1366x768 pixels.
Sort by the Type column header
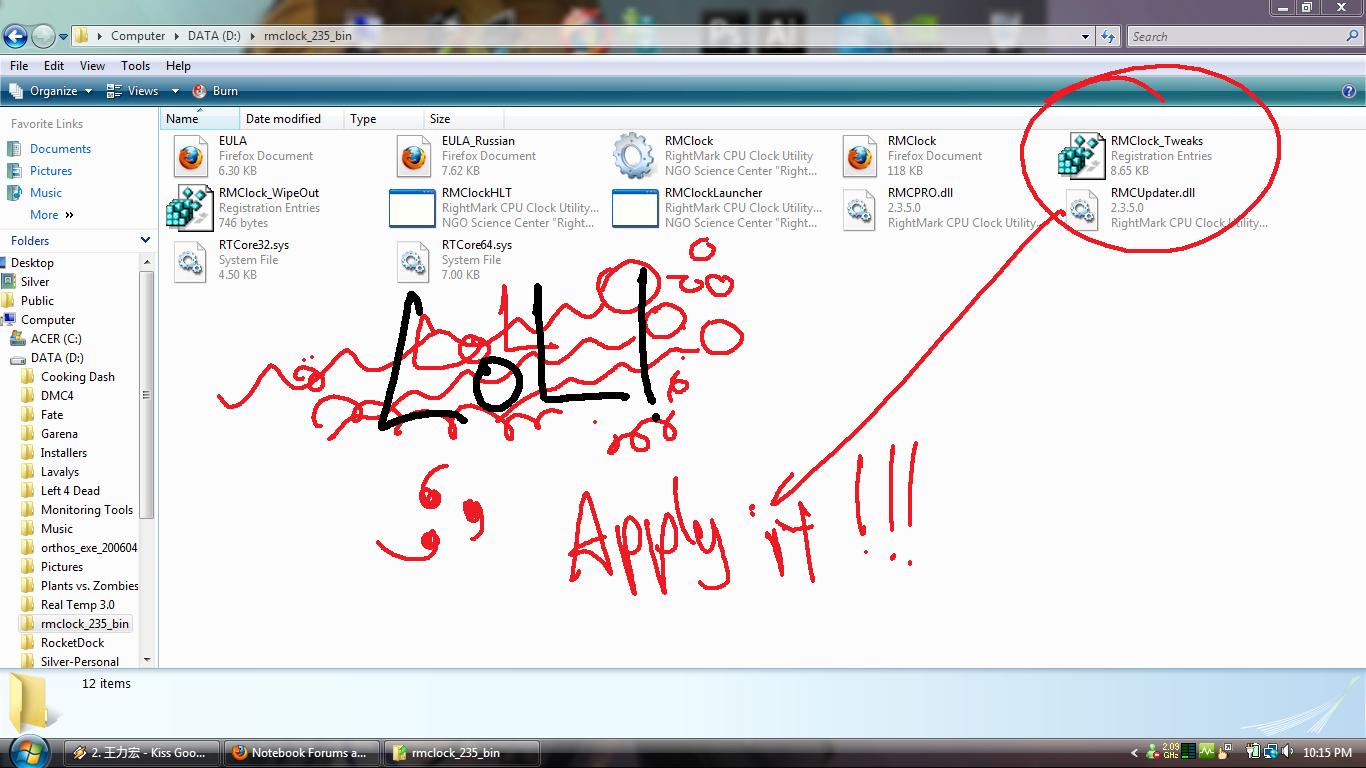pyautogui.click(x=384, y=119)
